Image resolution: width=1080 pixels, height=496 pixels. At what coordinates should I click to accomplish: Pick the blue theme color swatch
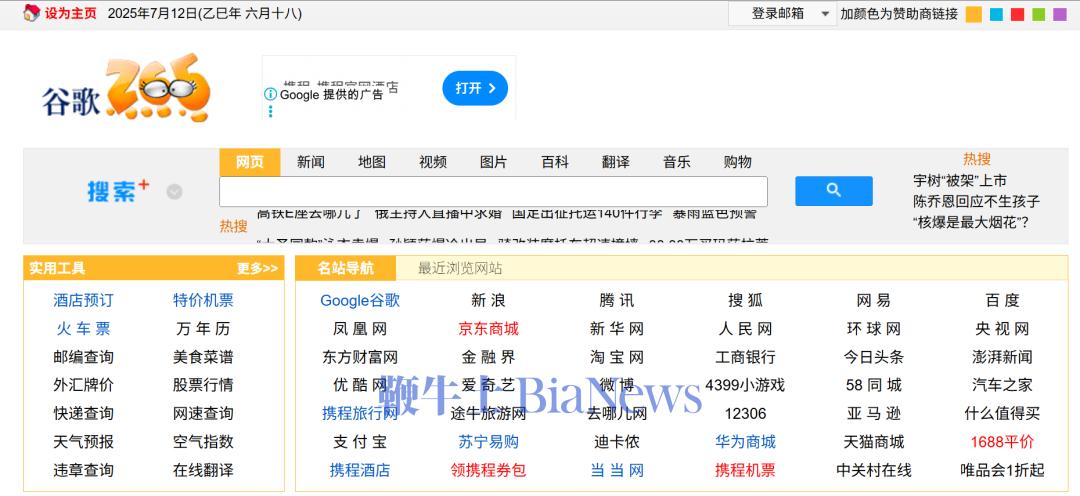coord(996,14)
